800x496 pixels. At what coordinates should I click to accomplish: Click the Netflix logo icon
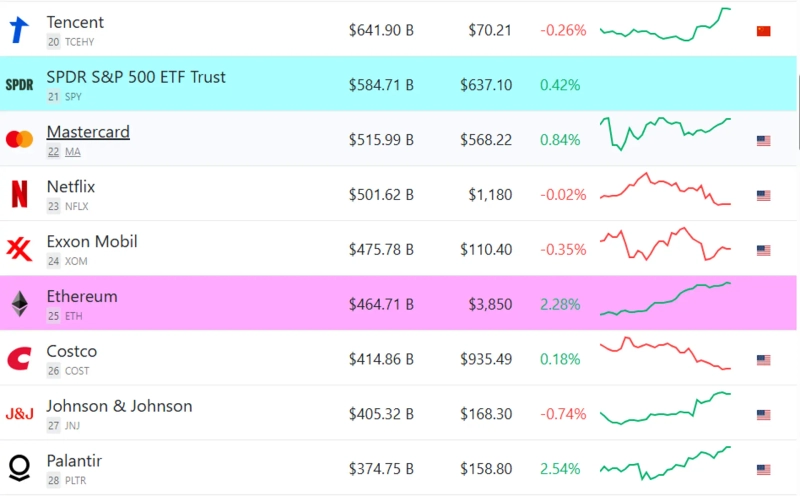(x=19, y=194)
